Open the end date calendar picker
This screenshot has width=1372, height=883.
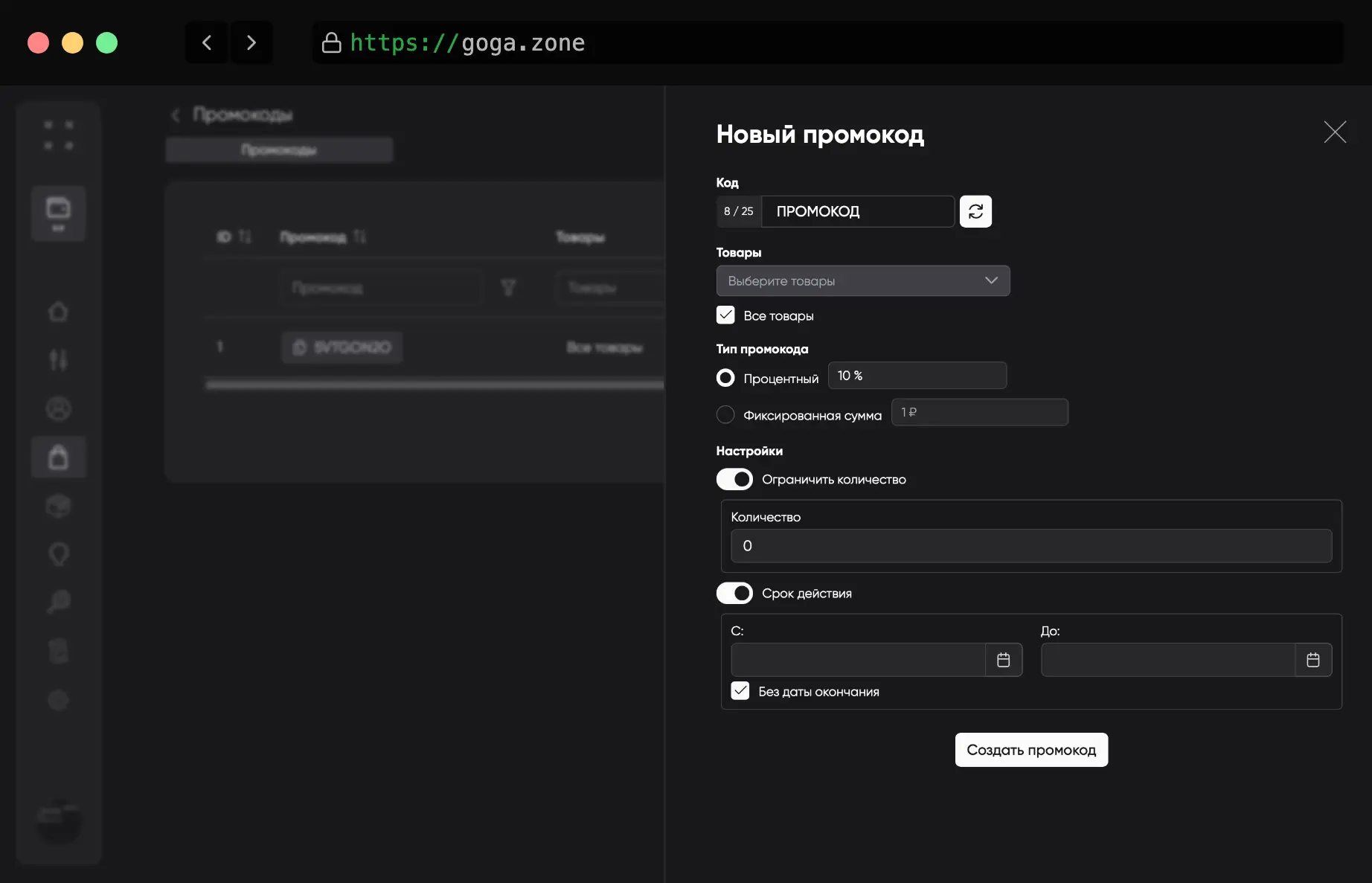(1312, 660)
